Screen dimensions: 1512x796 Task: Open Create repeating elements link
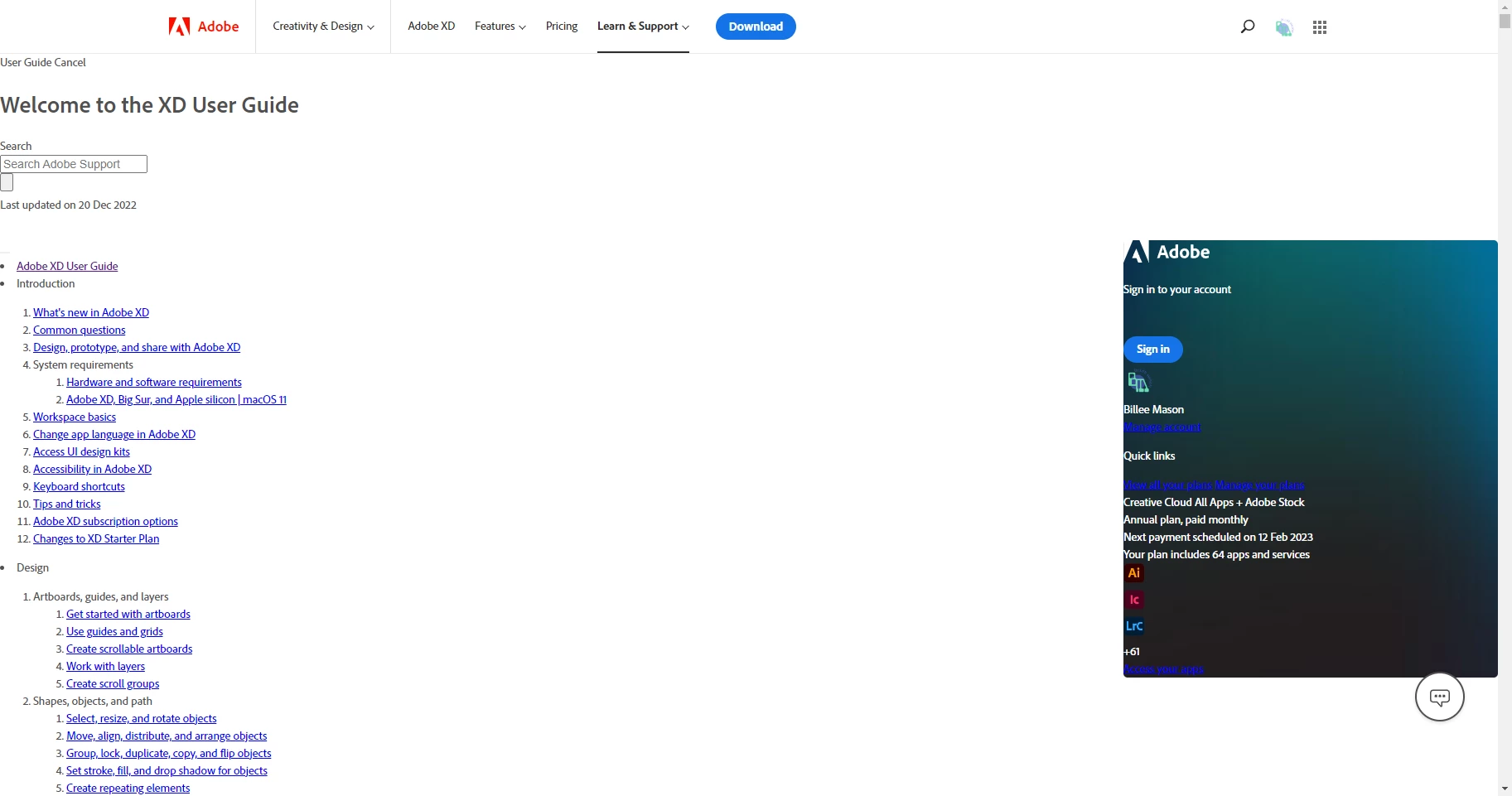(x=128, y=788)
